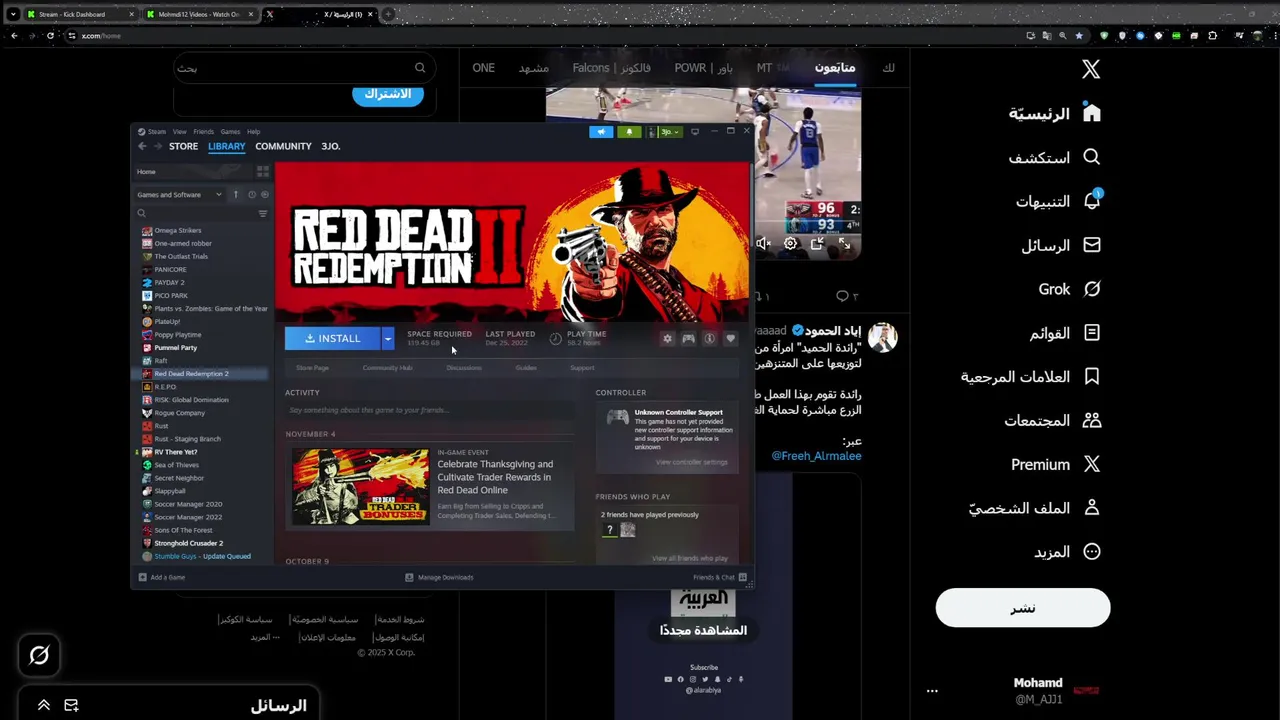Screen dimensions: 1280x720
Task: Open X Communities in sidebar
Action: tap(1053, 421)
